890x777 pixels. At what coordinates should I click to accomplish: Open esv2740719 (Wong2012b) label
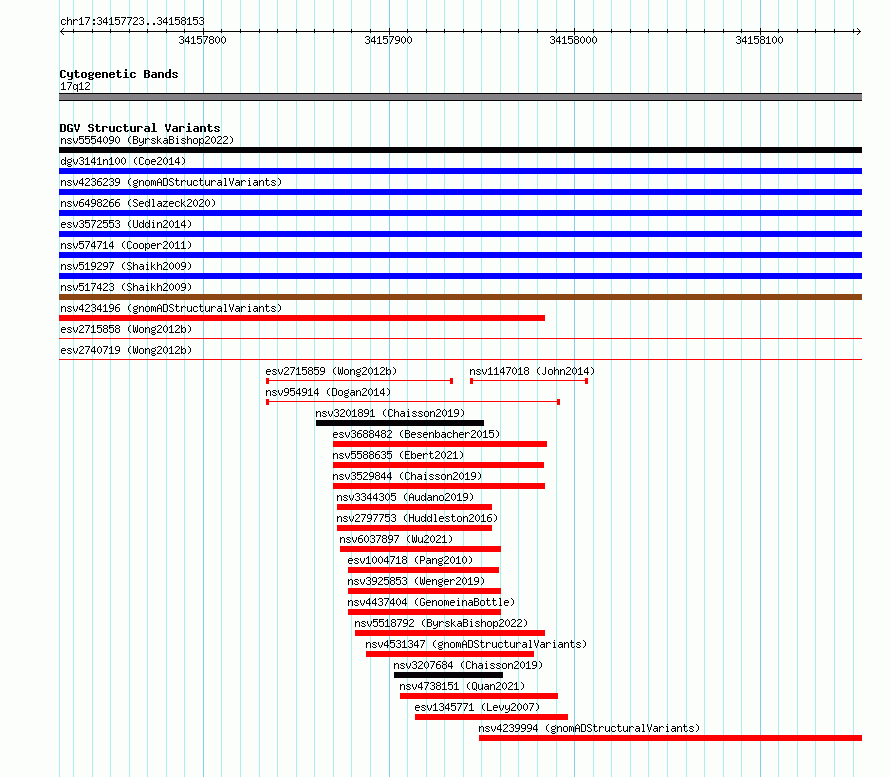[126, 350]
